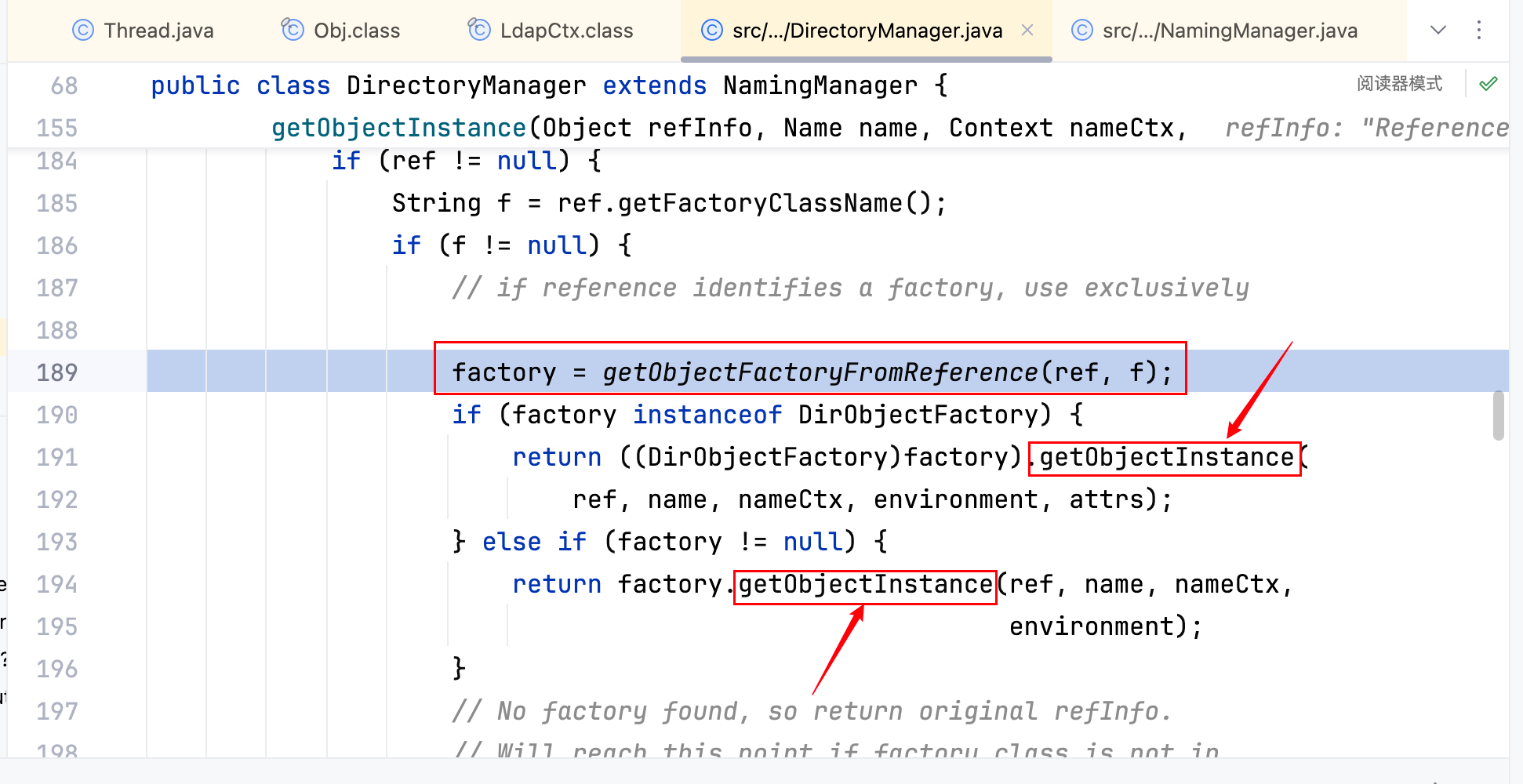Viewport: 1523px width, 784px height.
Task: Open the editor tab options menu
Action: click(1479, 31)
